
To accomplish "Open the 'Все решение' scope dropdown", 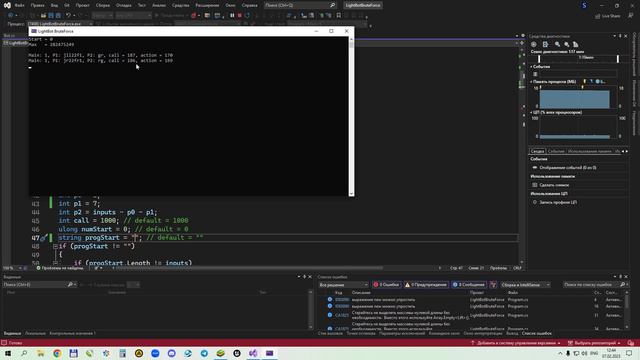I will pyautogui.click(x=344, y=284).
